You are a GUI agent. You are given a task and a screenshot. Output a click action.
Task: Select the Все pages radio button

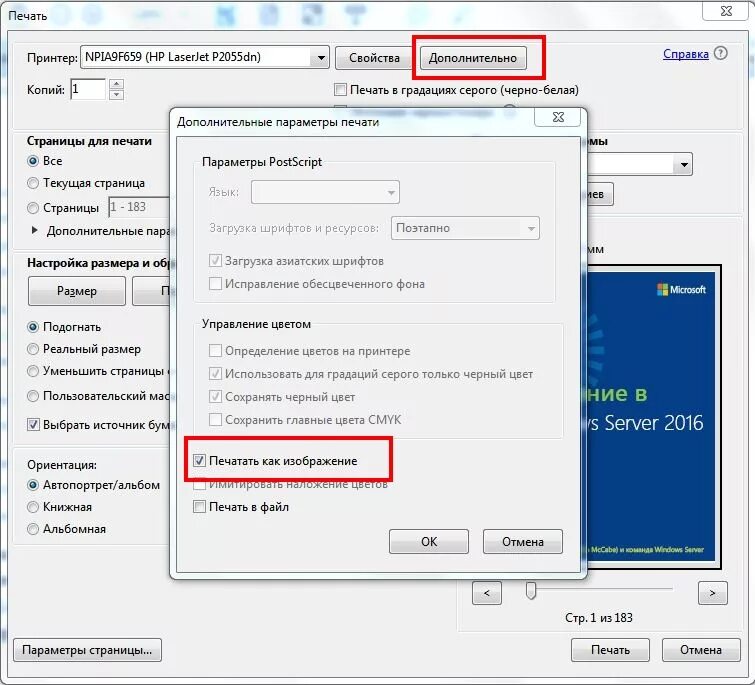click(x=33, y=161)
